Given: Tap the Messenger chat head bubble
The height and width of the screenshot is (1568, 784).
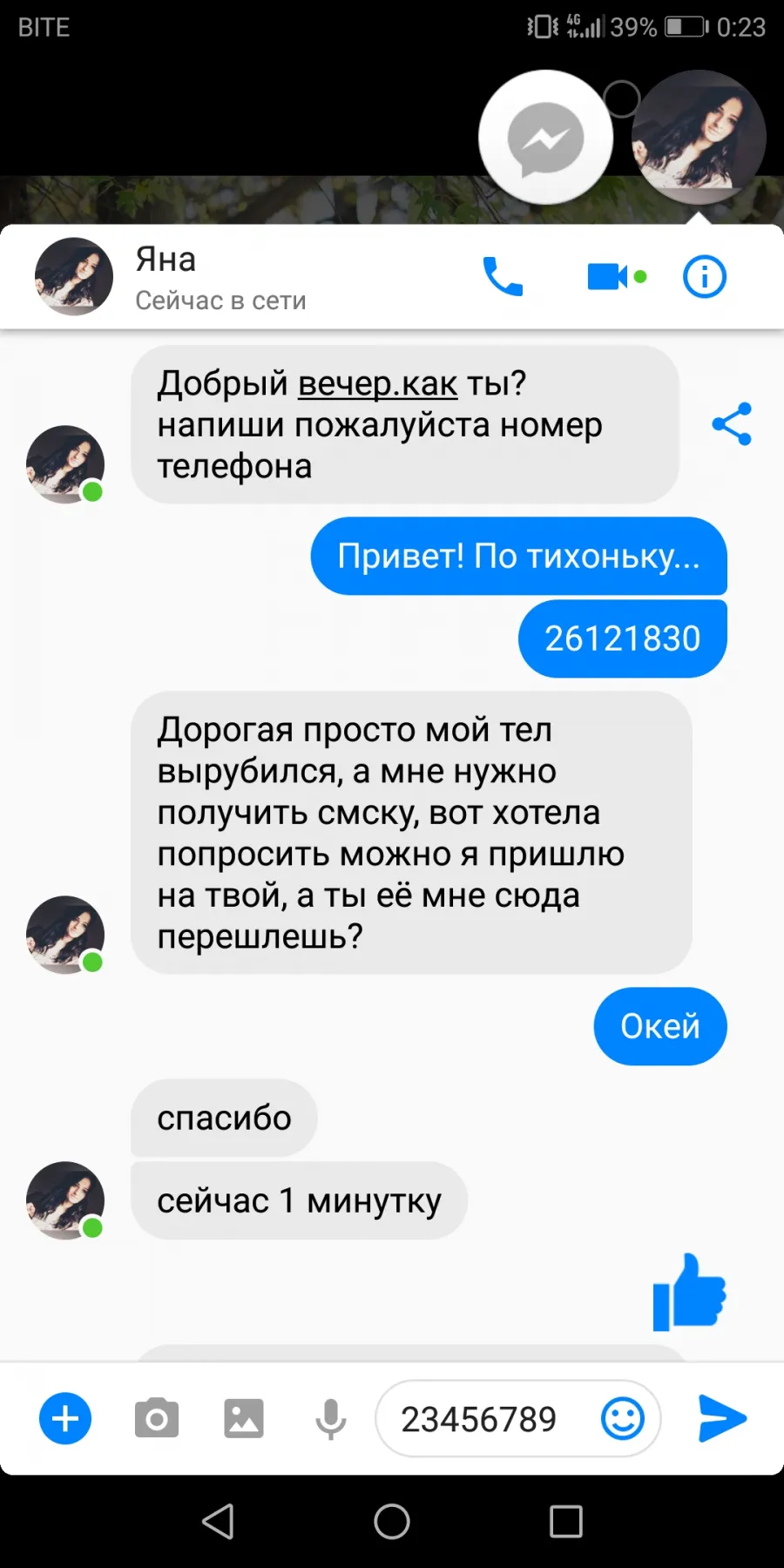Looking at the screenshot, I should [x=545, y=138].
